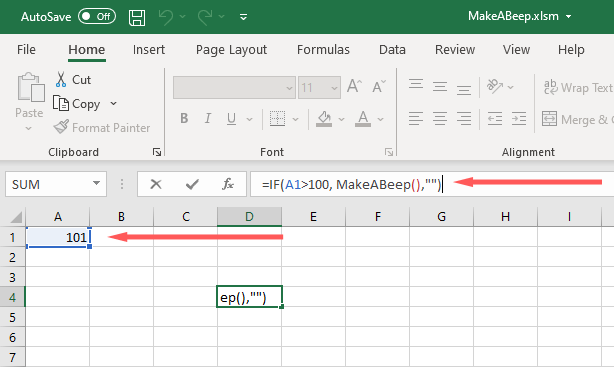Click the Orientation text rotation icon
This screenshot has height=367, width=614.
[495, 87]
